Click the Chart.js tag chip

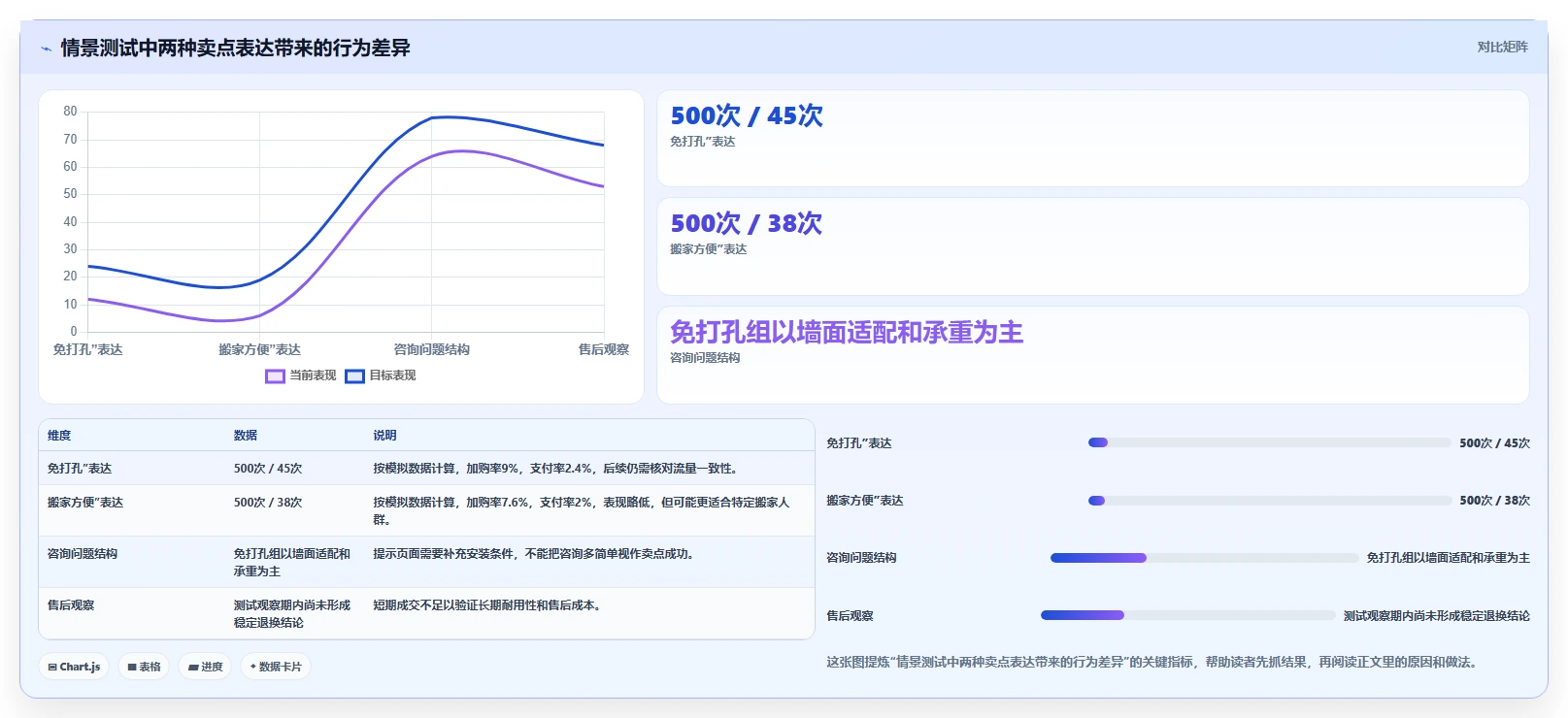[x=74, y=667]
